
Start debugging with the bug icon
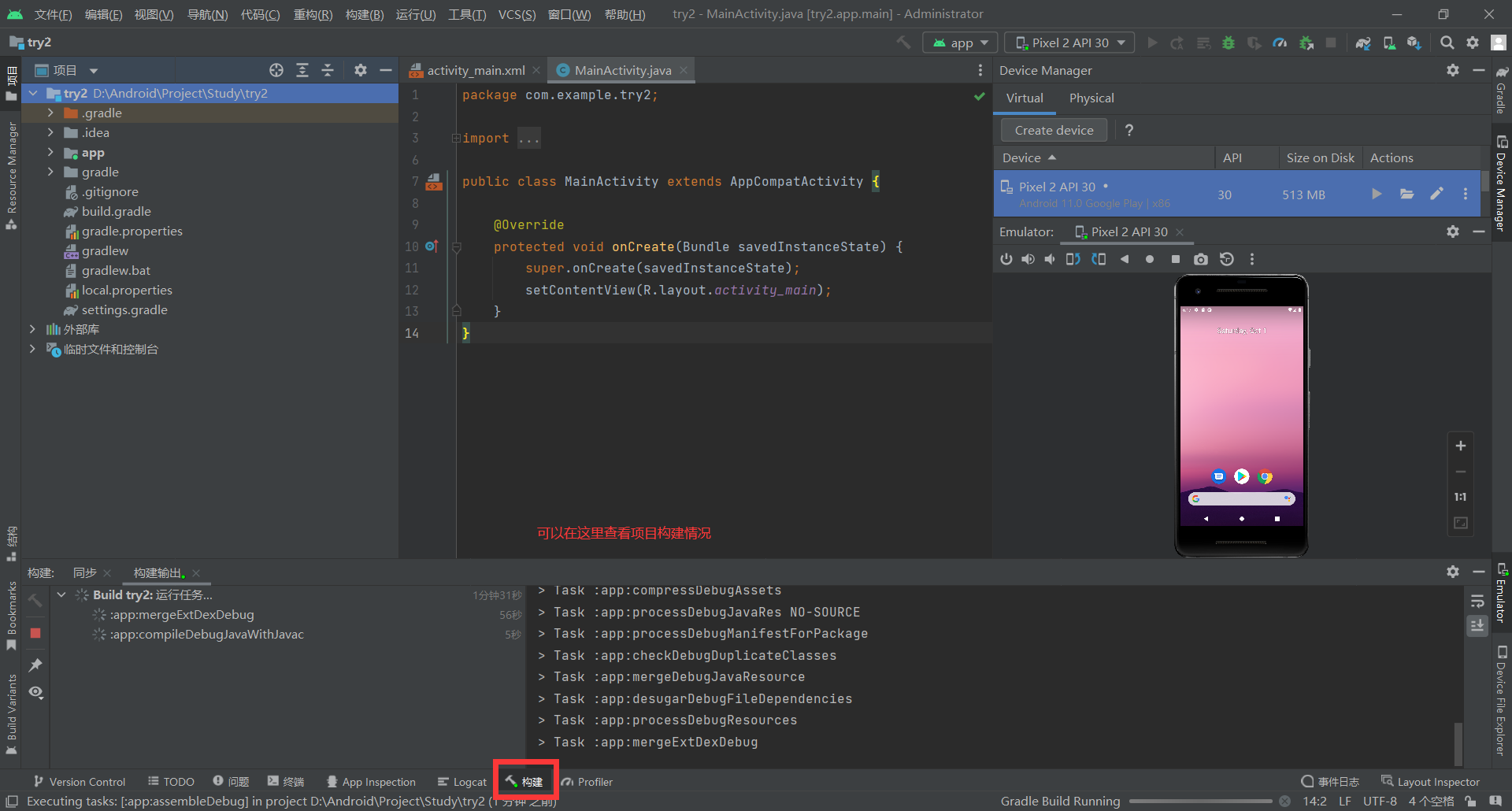pos(1228,43)
